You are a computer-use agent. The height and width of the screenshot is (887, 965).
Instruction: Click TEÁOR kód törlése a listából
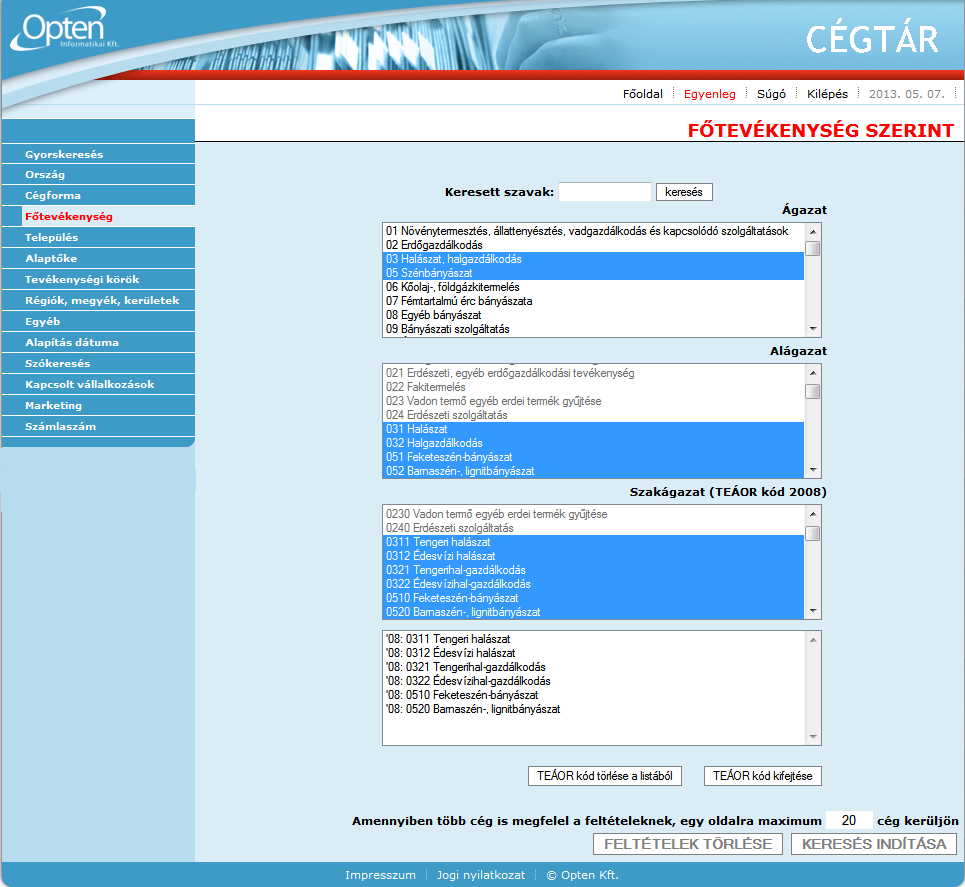604,776
